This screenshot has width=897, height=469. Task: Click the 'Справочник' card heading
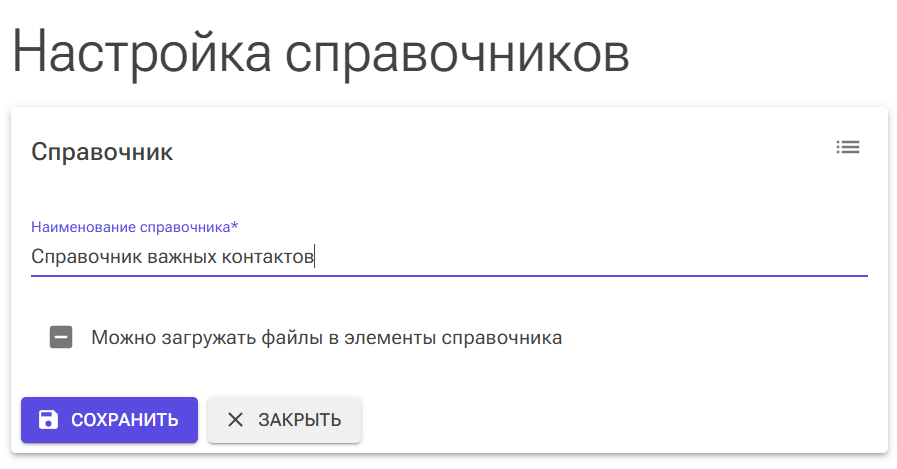point(102,152)
